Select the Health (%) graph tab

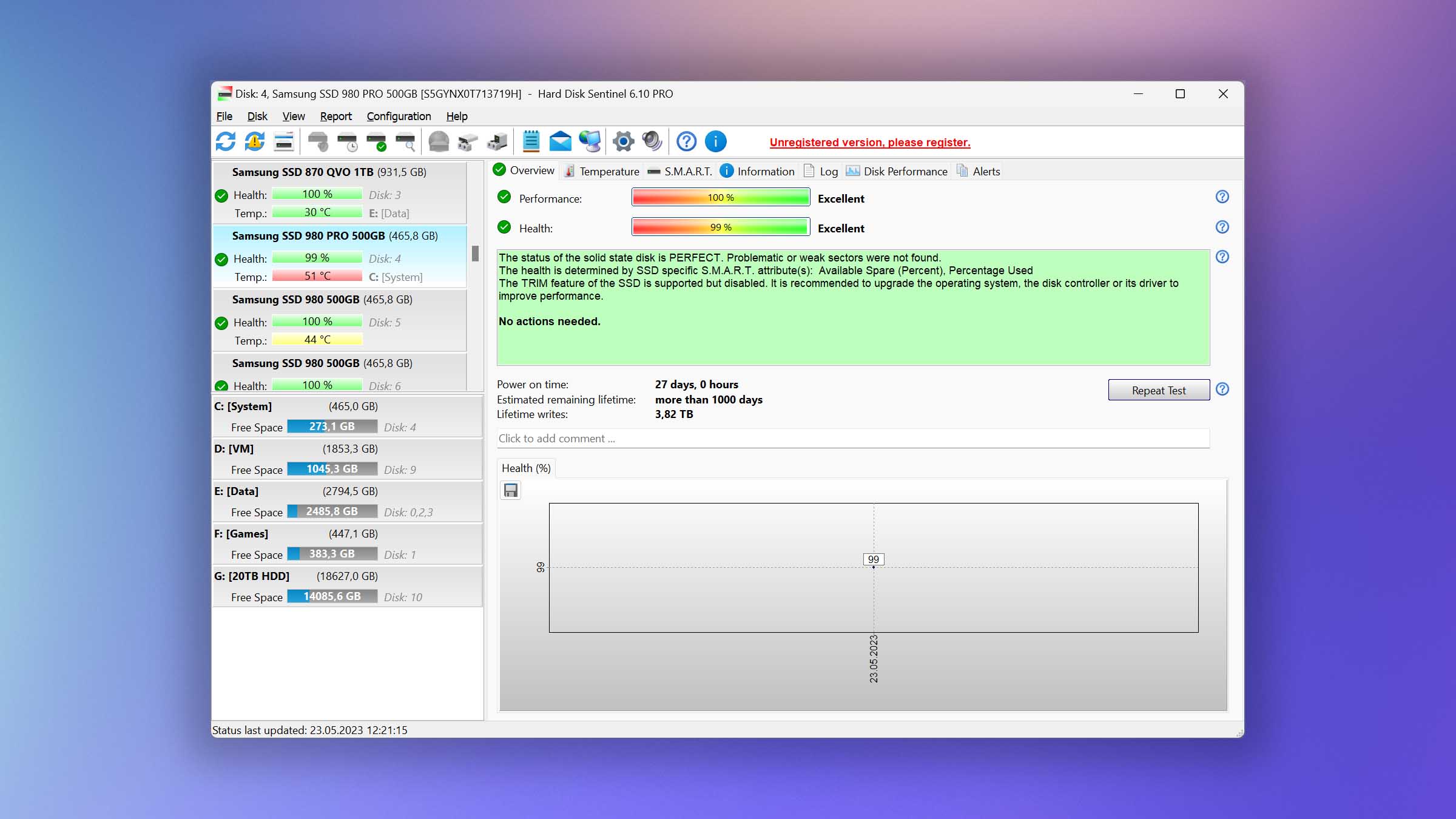526,468
